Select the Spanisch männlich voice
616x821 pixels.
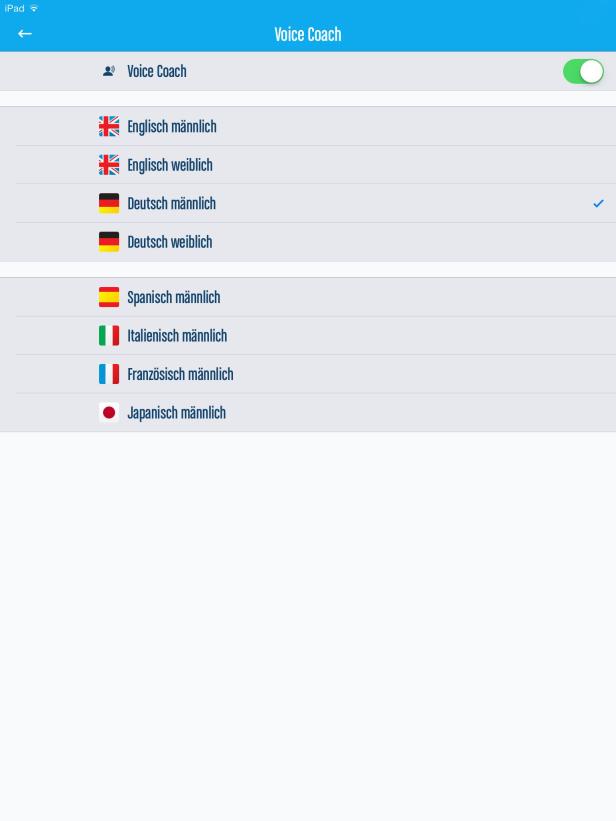(x=308, y=297)
